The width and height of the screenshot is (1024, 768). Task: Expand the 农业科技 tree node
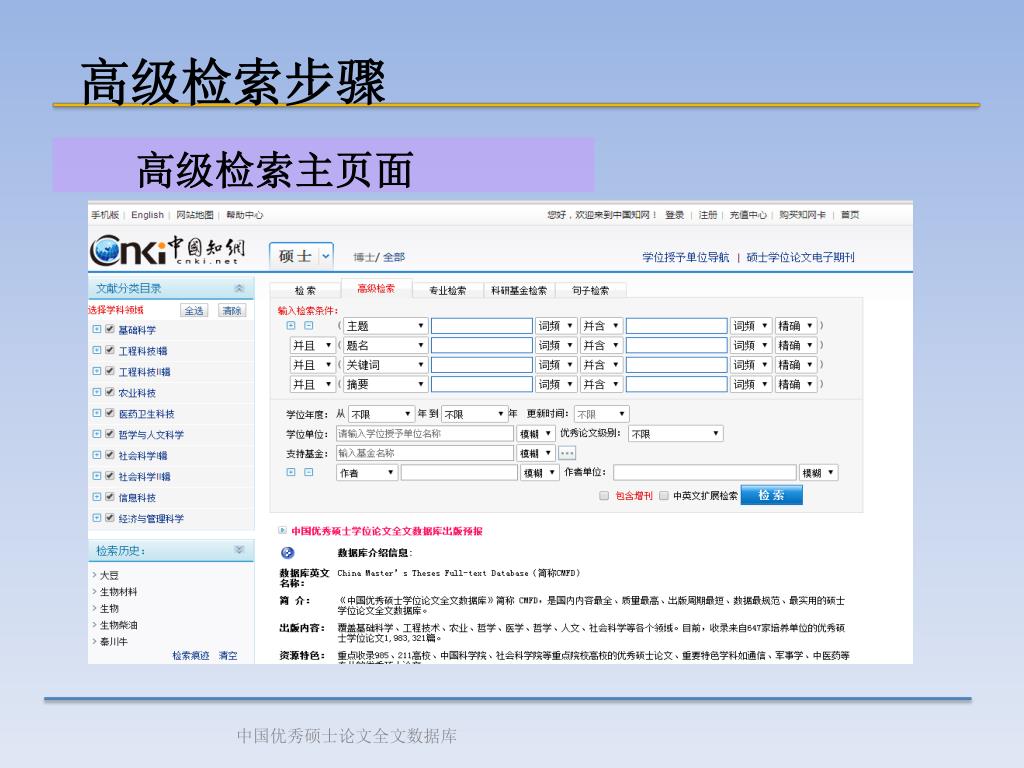click(97, 392)
